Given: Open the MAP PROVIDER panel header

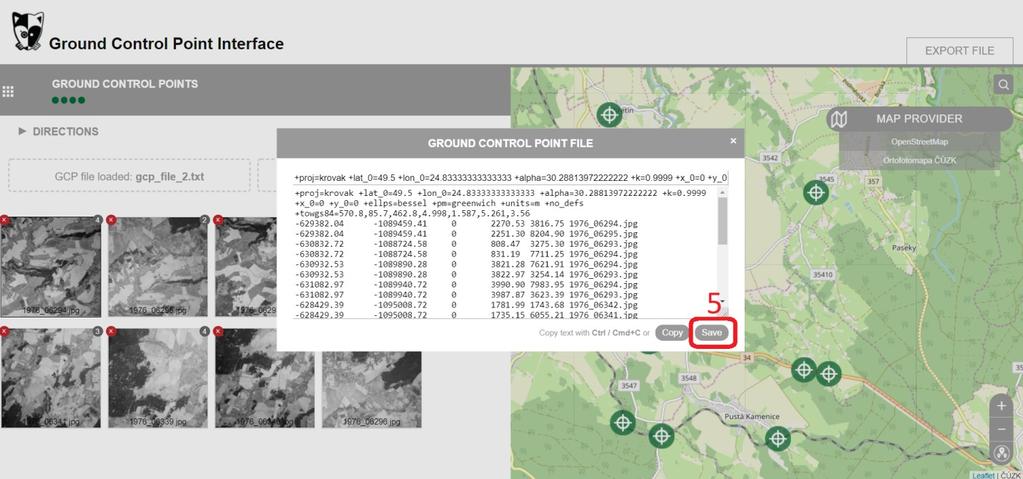Looking at the screenshot, I should pyautogui.click(x=919, y=119).
